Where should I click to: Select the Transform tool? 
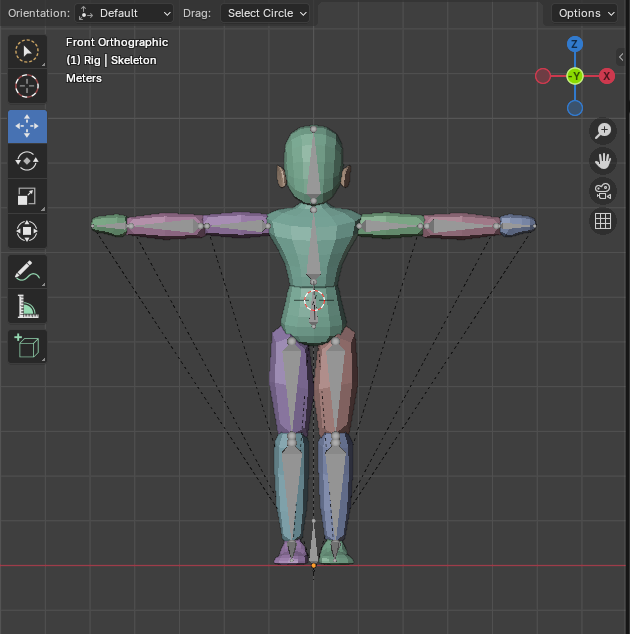click(x=27, y=231)
